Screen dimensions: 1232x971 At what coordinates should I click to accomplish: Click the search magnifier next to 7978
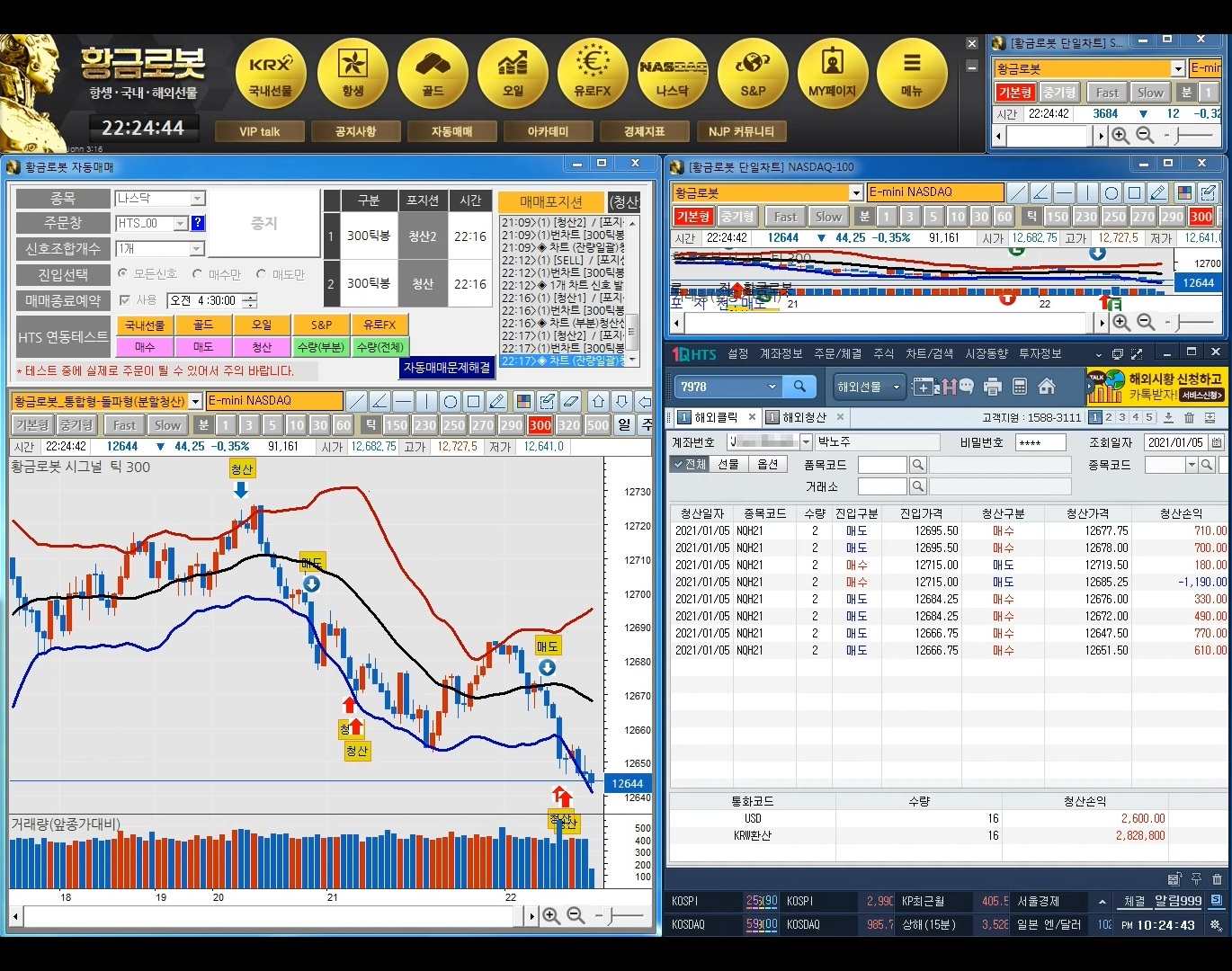coord(799,387)
